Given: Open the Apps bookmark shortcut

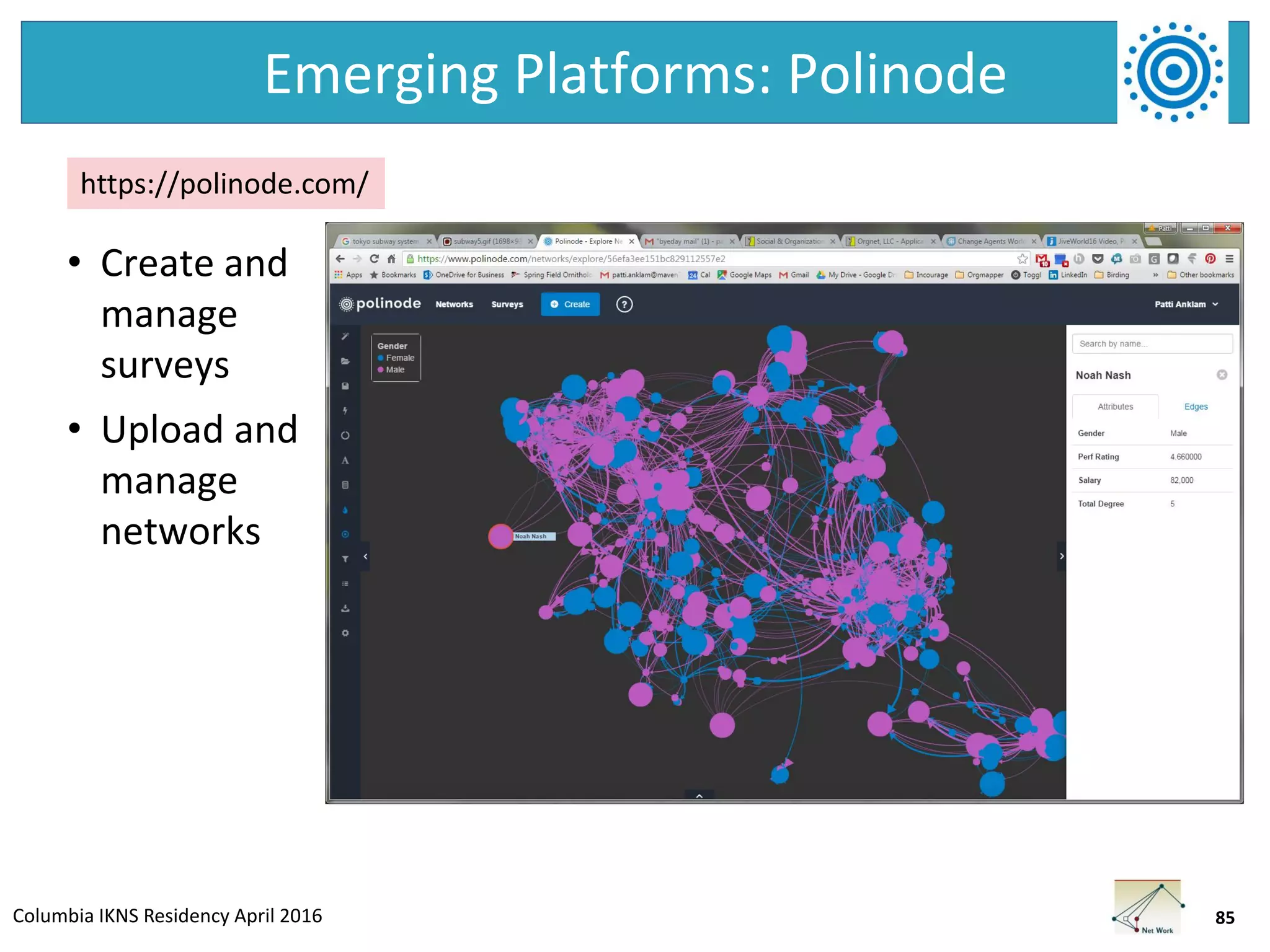Looking at the screenshot, I should click(x=348, y=275).
